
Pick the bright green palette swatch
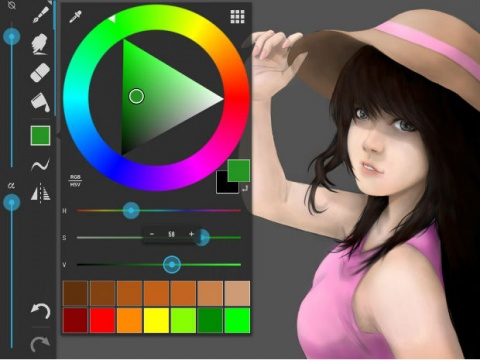point(237,320)
